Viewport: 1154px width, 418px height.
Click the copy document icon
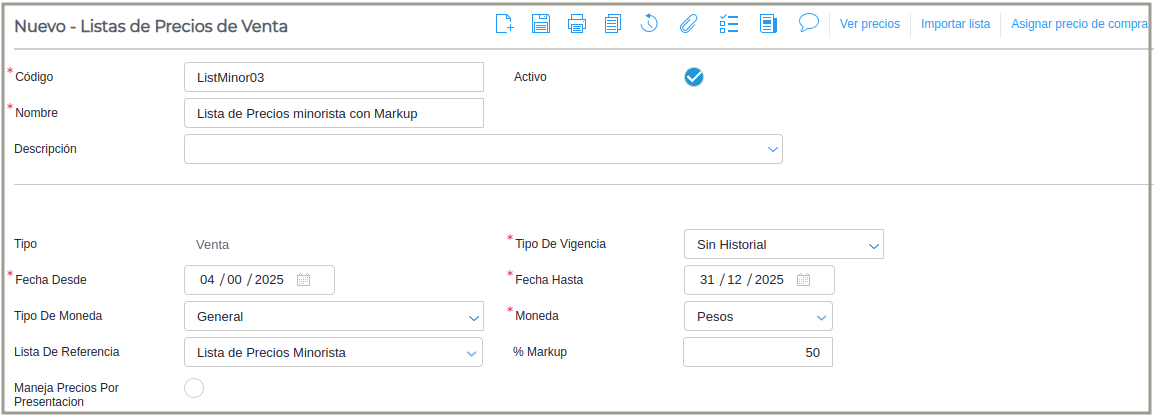click(x=613, y=24)
